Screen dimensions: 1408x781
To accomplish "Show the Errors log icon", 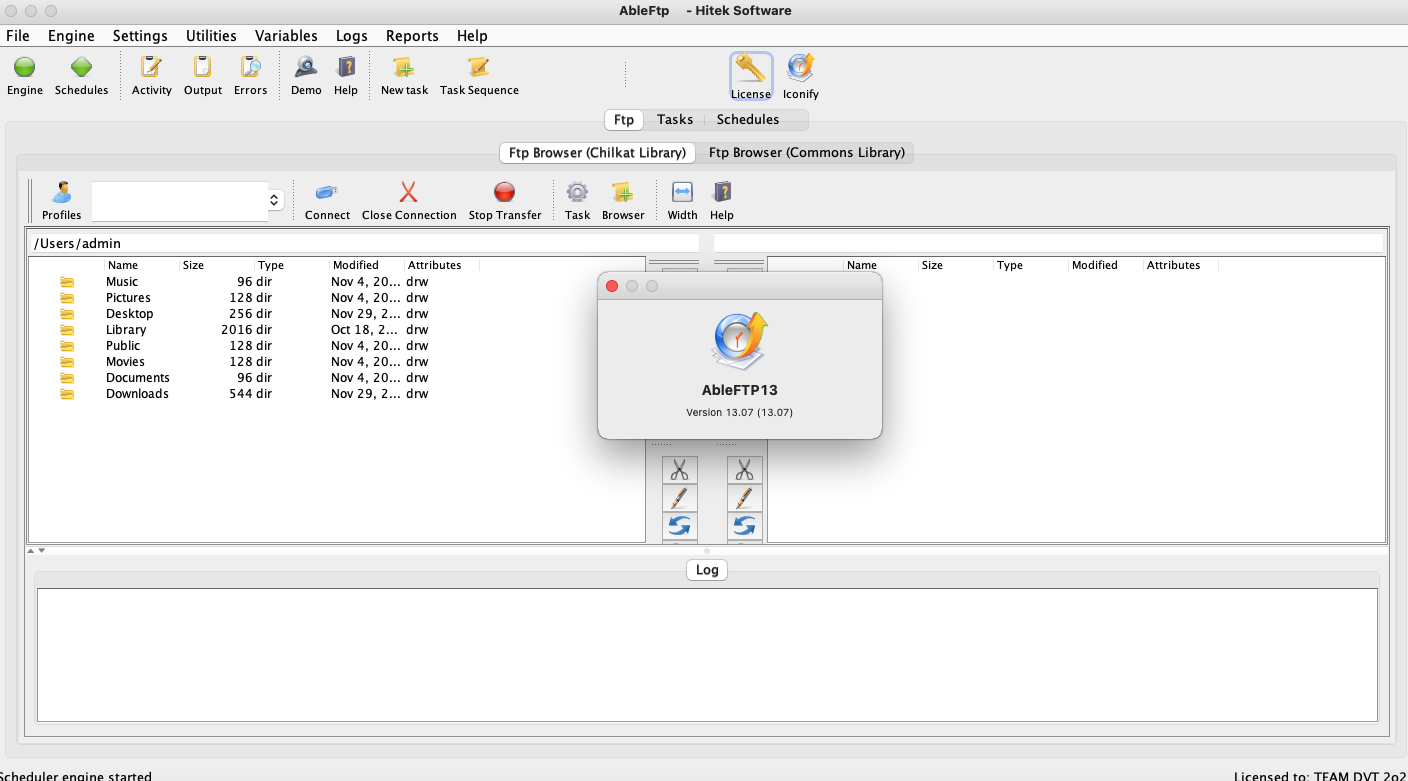I will (250, 68).
